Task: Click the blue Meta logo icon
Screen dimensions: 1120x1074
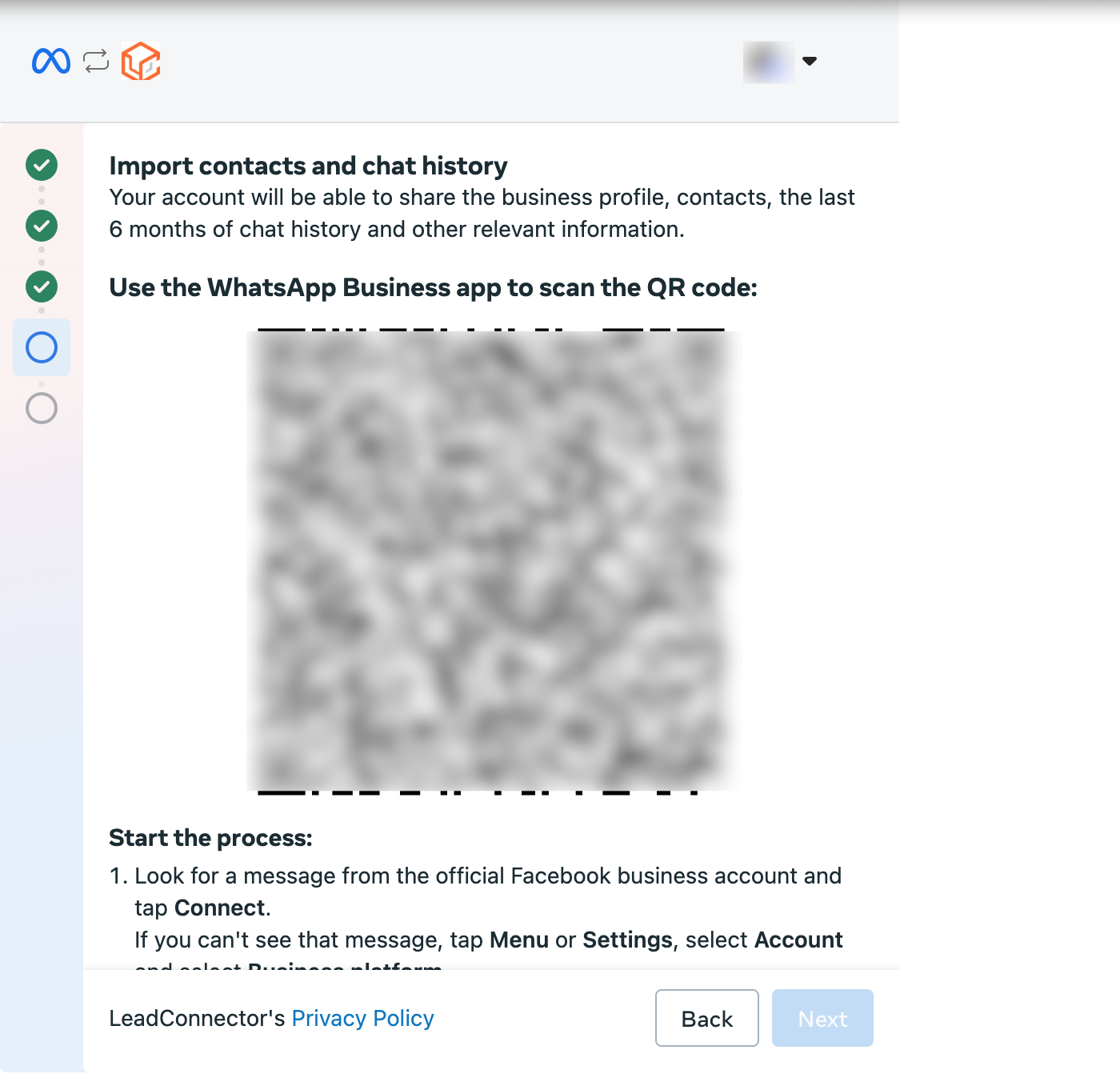Action: (x=51, y=61)
